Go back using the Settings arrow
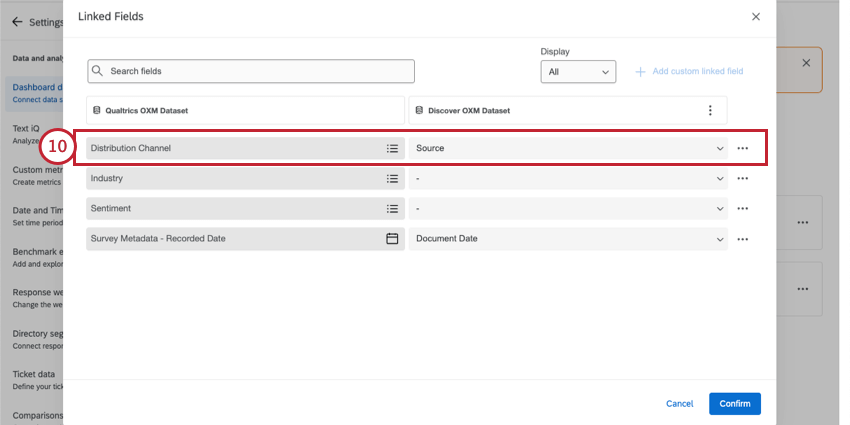 point(17,22)
